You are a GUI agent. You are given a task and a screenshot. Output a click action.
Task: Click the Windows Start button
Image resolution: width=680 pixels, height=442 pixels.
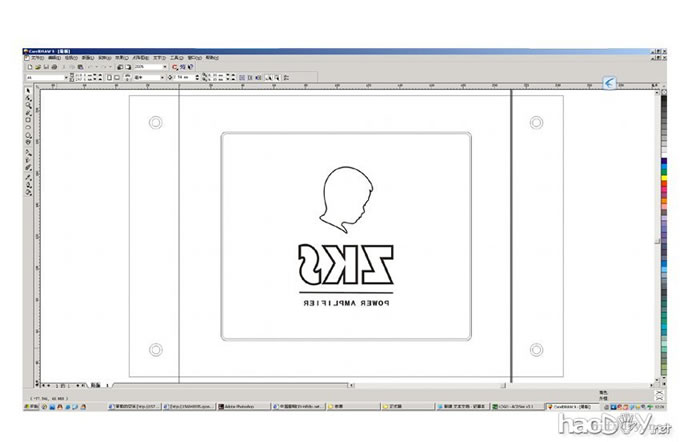pos(29,407)
